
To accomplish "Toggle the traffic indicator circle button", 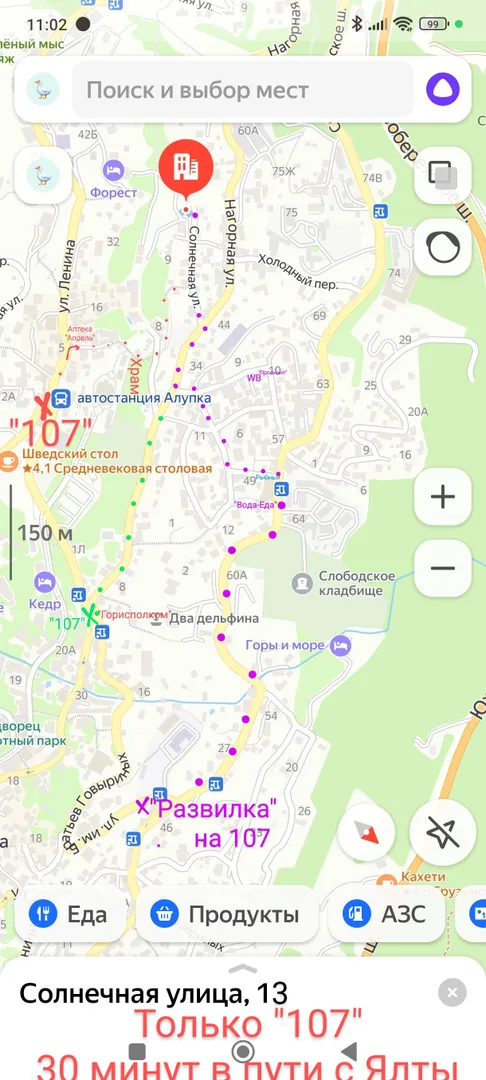I will tap(443, 247).
